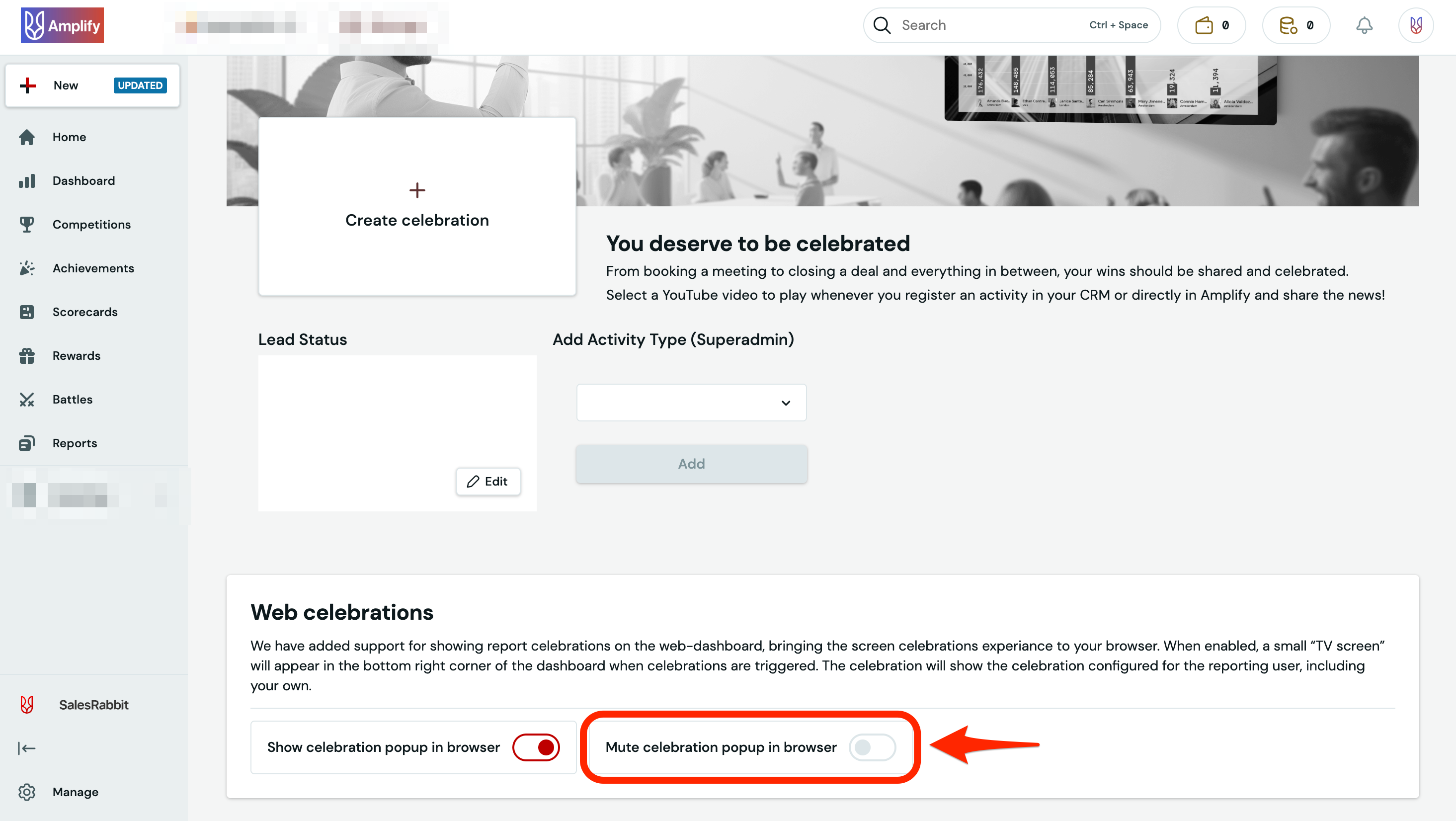Open the user profile avatar
Screen dimensions: 1456x821
click(1415, 25)
